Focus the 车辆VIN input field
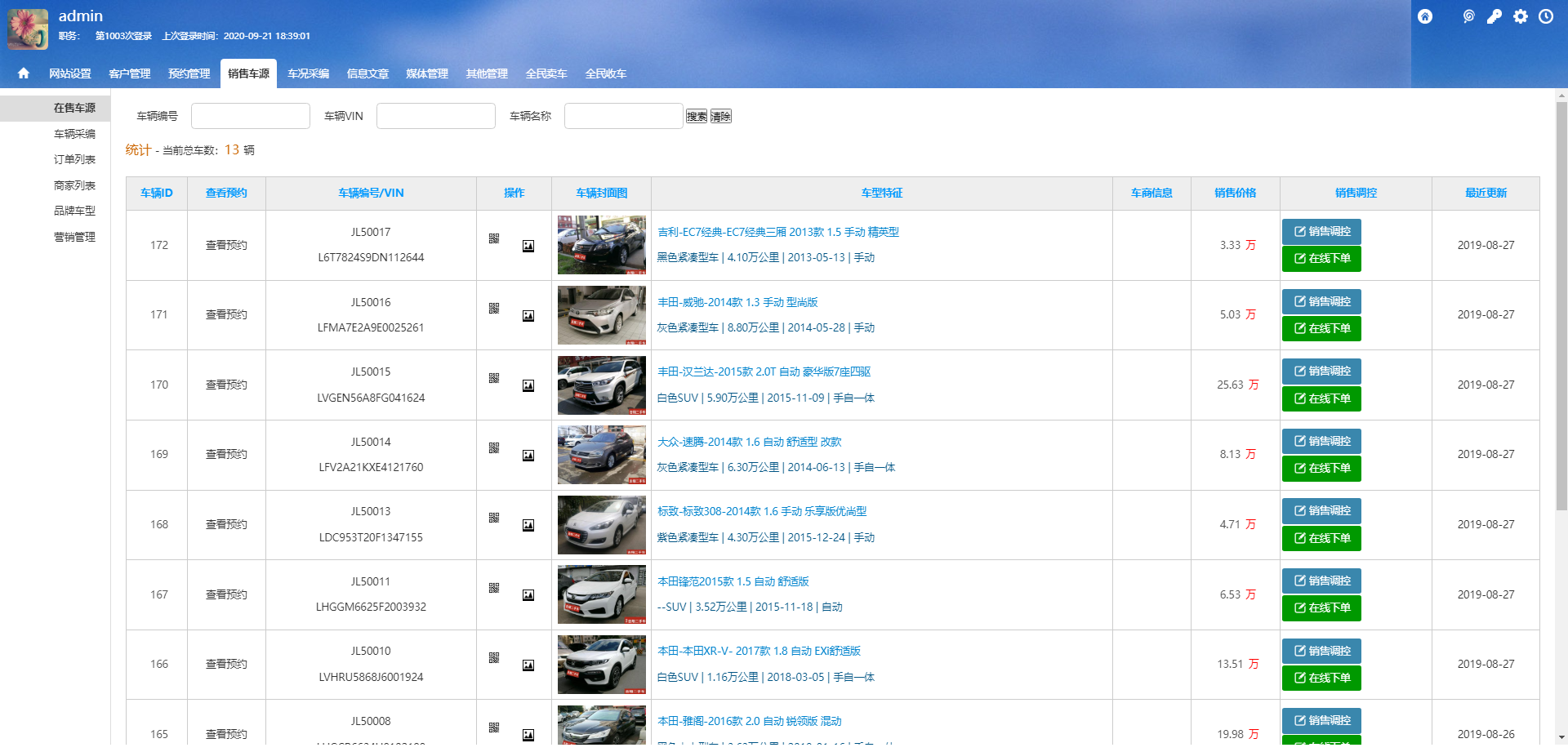1568x752 pixels. pyautogui.click(x=435, y=116)
